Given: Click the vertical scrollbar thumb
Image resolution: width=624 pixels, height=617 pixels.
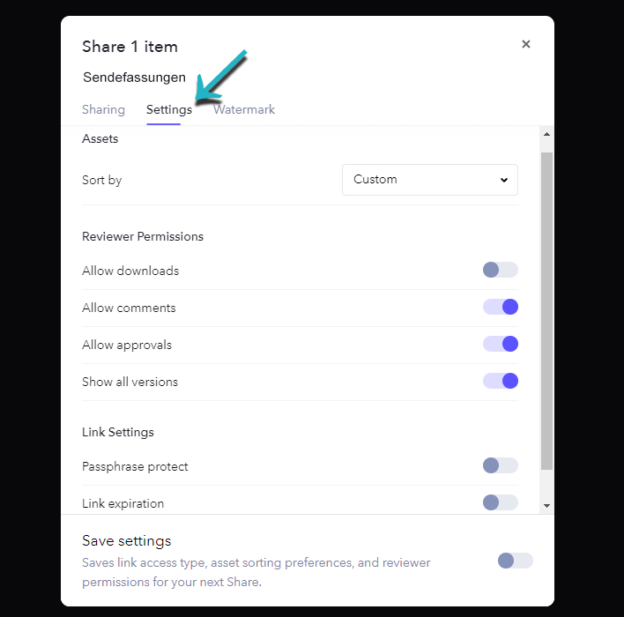Looking at the screenshot, I should [546, 310].
